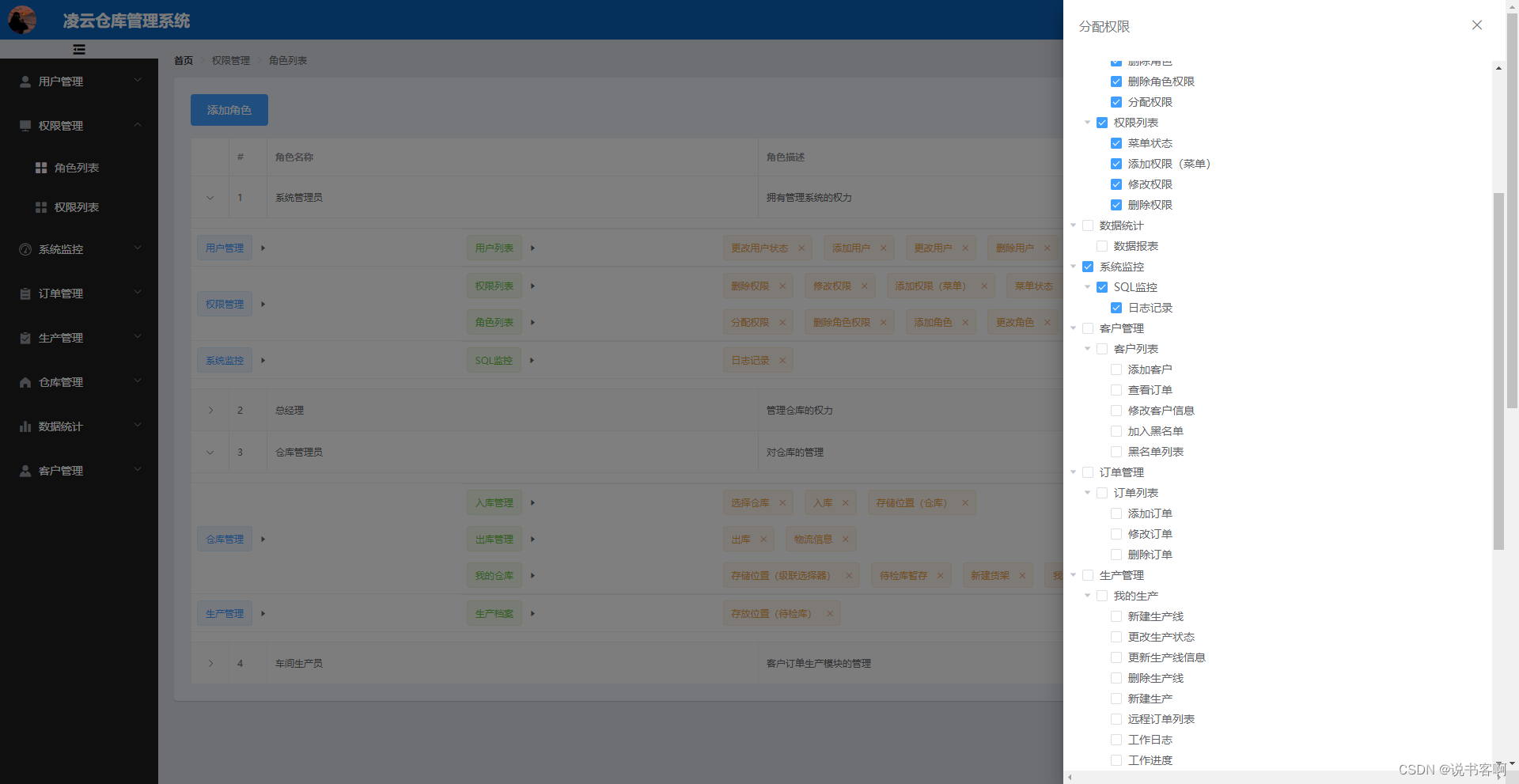Expand the 订单管理 sidebar menu
Screen dimensions: 1519x784
pos(79,294)
